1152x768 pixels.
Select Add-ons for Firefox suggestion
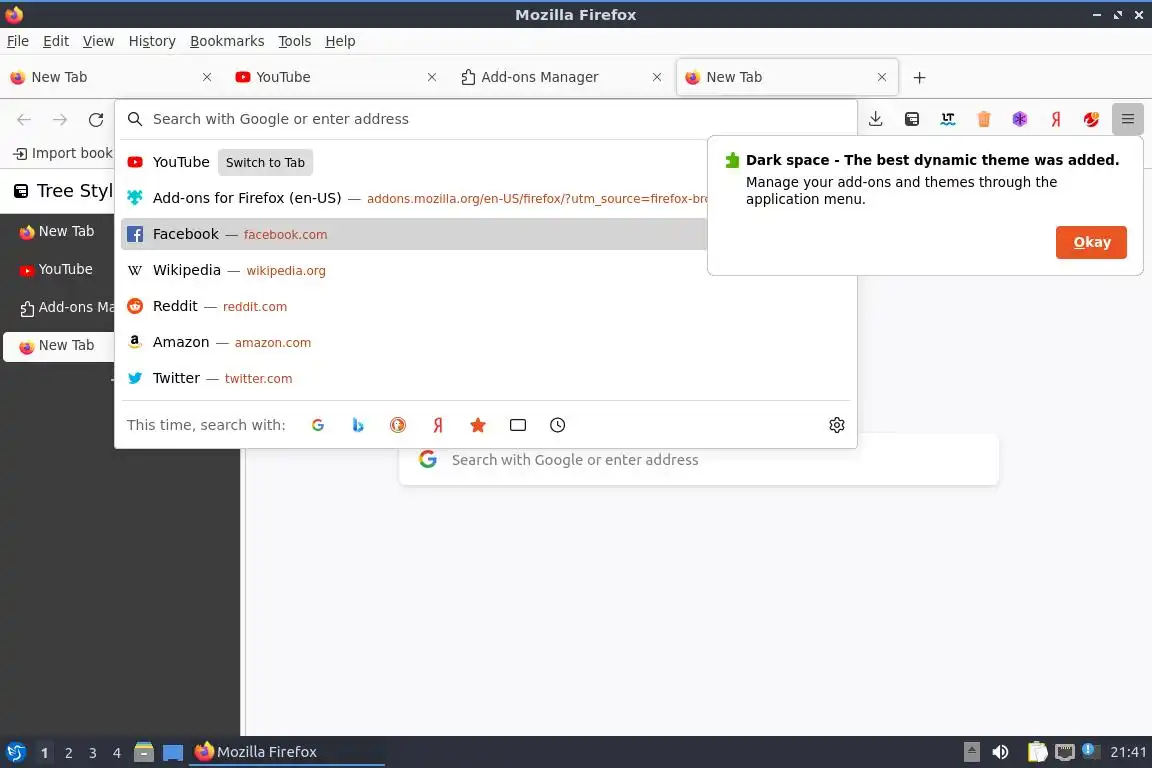pos(414,198)
